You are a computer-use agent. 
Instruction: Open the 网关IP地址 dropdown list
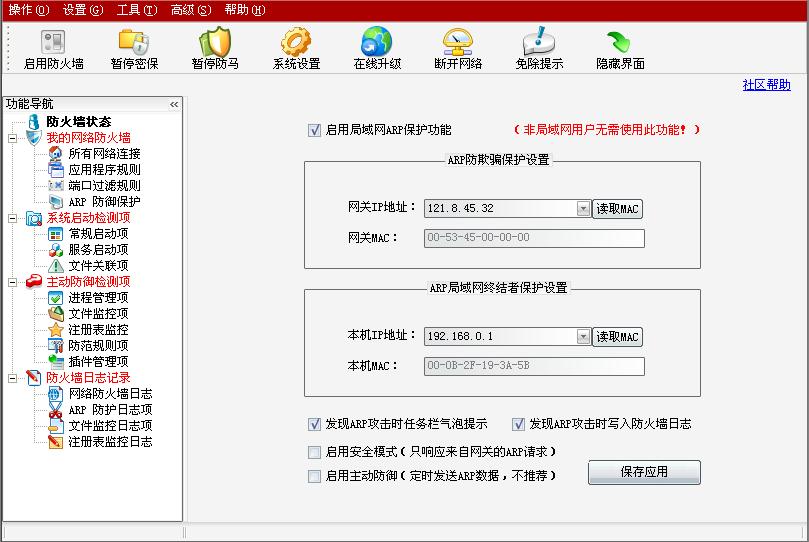click(583, 209)
